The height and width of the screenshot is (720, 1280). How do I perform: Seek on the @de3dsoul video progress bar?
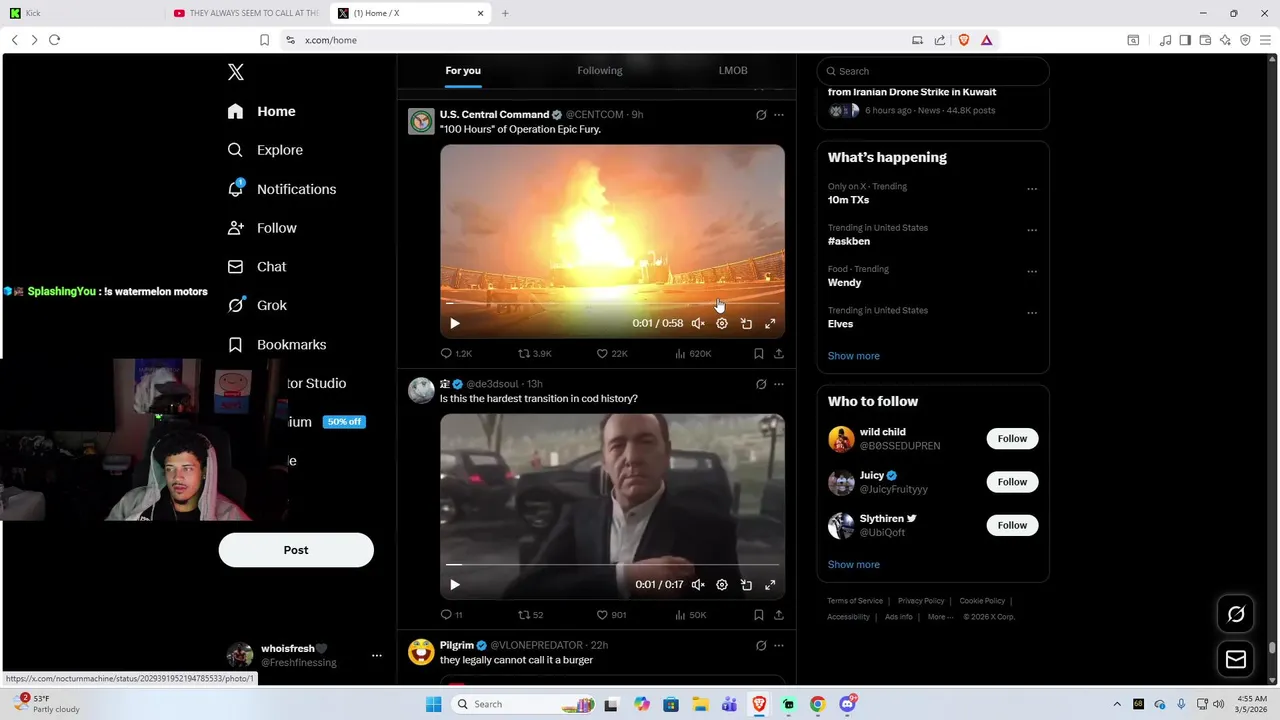click(x=612, y=564)
